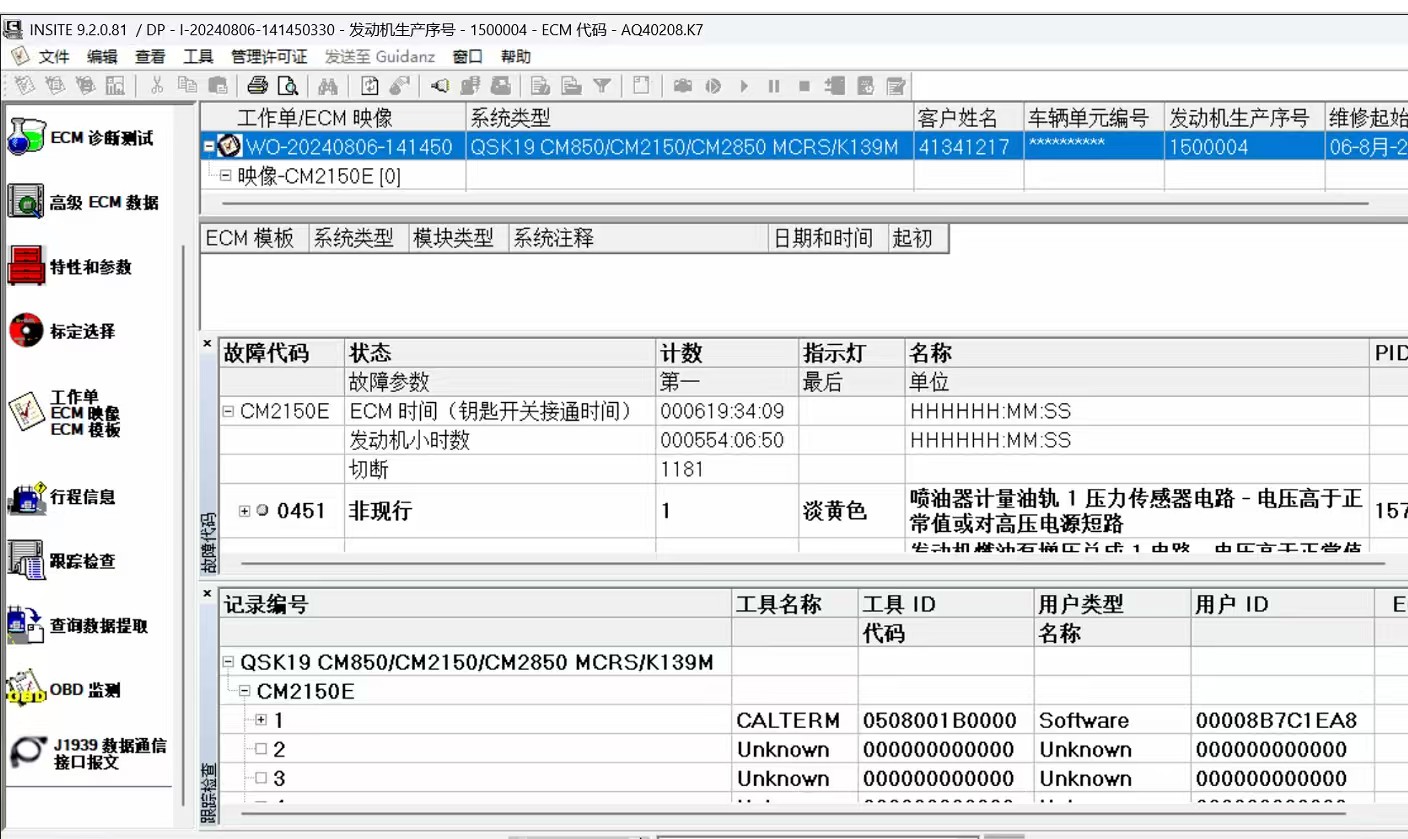Click the printer icon in the toolbar
The image size is (1408, 839).
pos(258,86)
